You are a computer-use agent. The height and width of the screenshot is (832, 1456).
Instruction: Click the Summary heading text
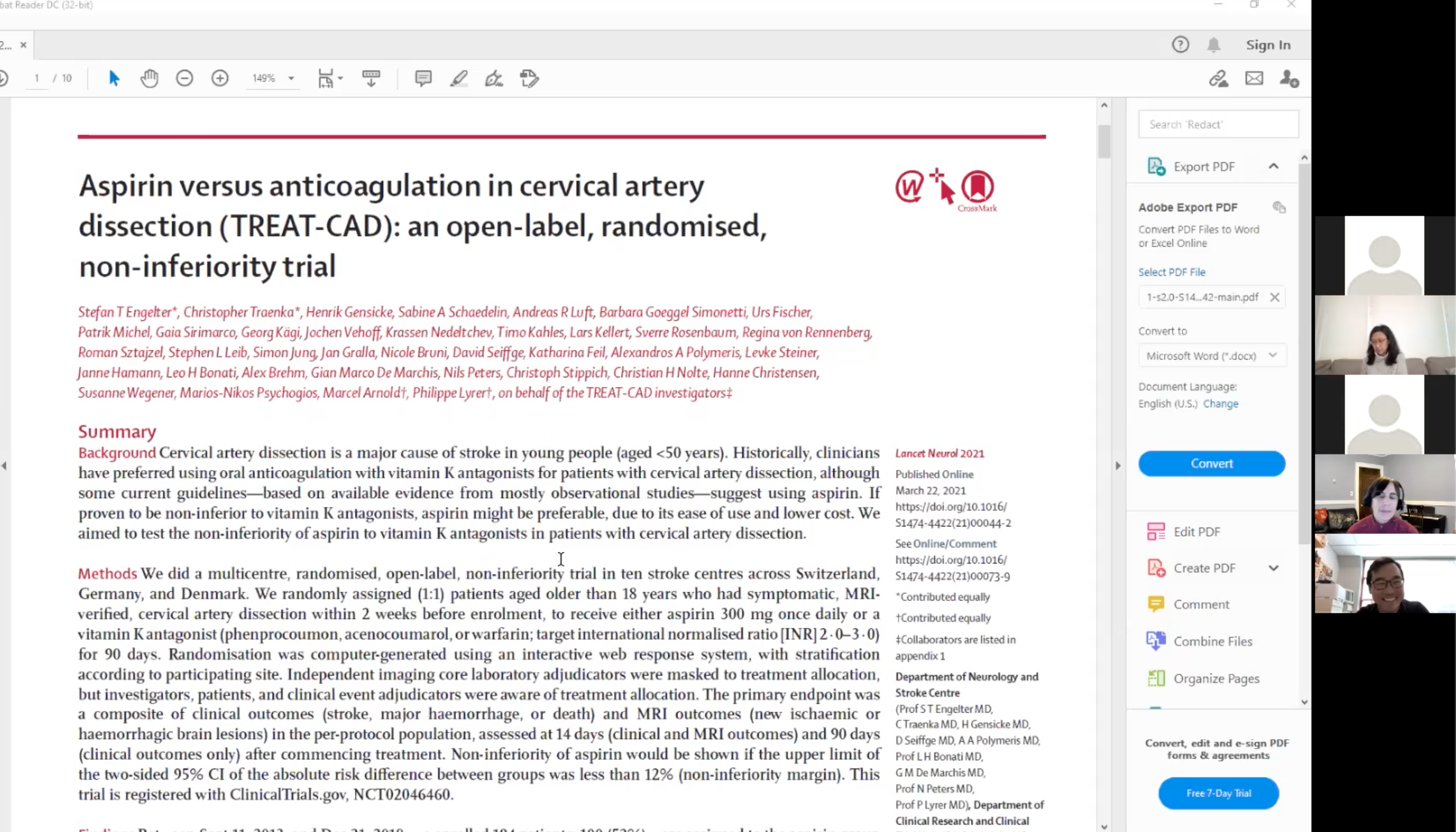[117, 431]
